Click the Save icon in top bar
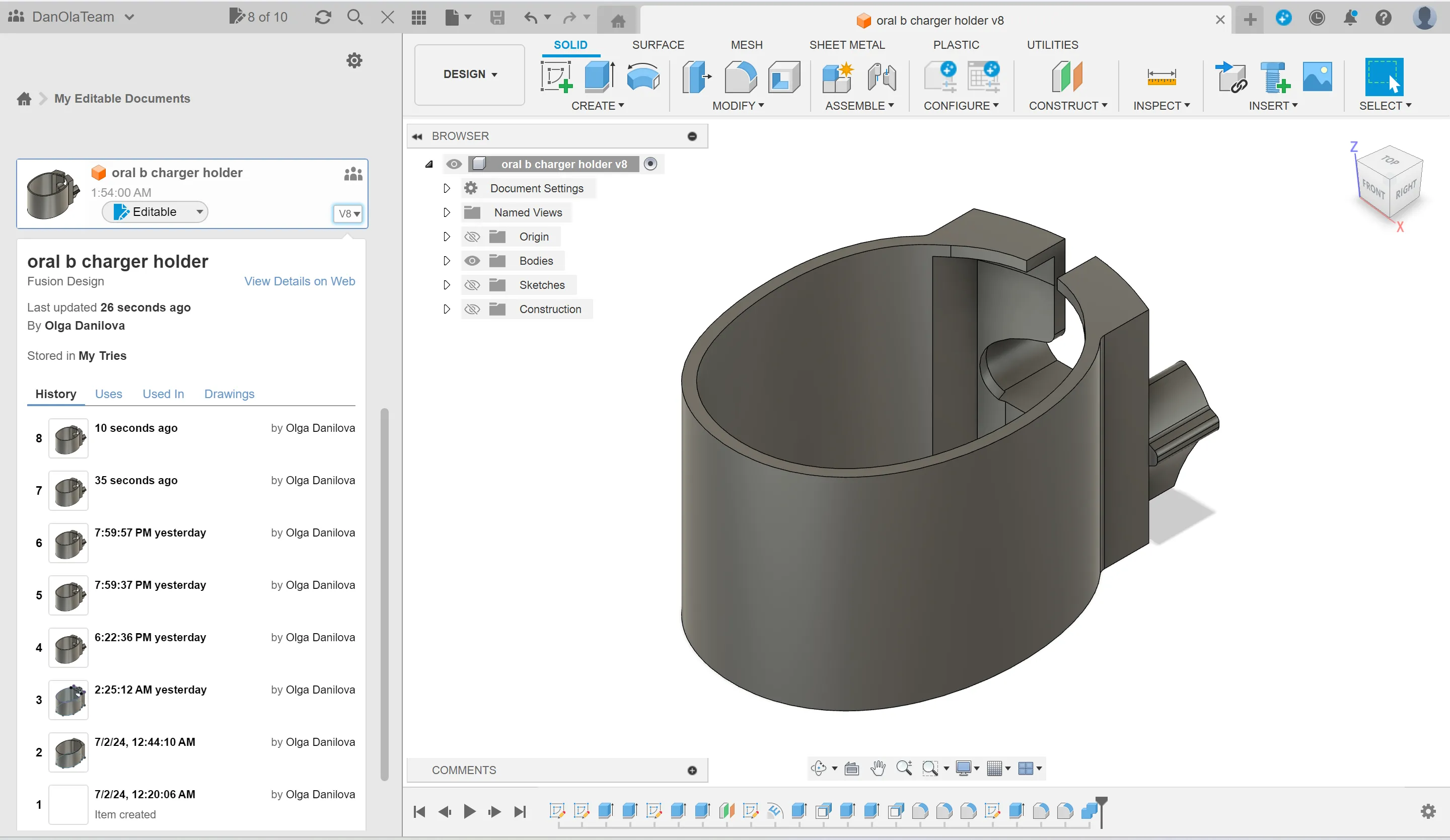This screenshot has width=1450, height=840. (497, 17)
